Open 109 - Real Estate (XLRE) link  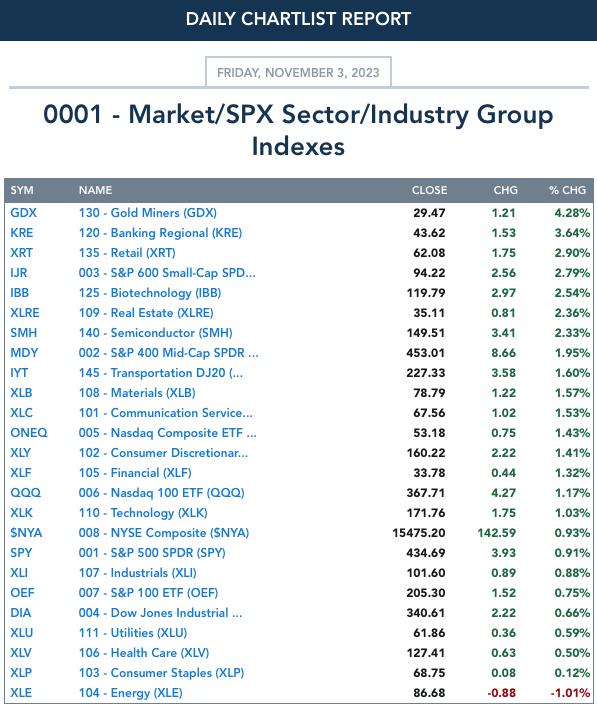[x=146, y=313]
